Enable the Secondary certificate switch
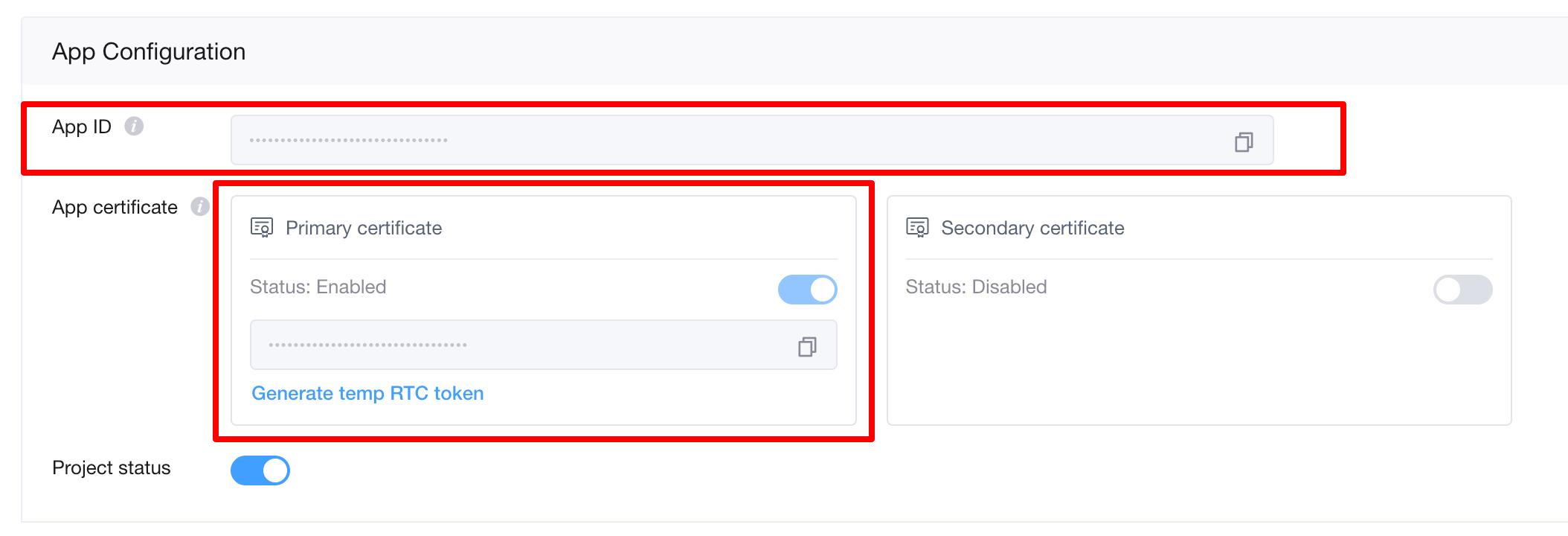 pos(1462,290)
